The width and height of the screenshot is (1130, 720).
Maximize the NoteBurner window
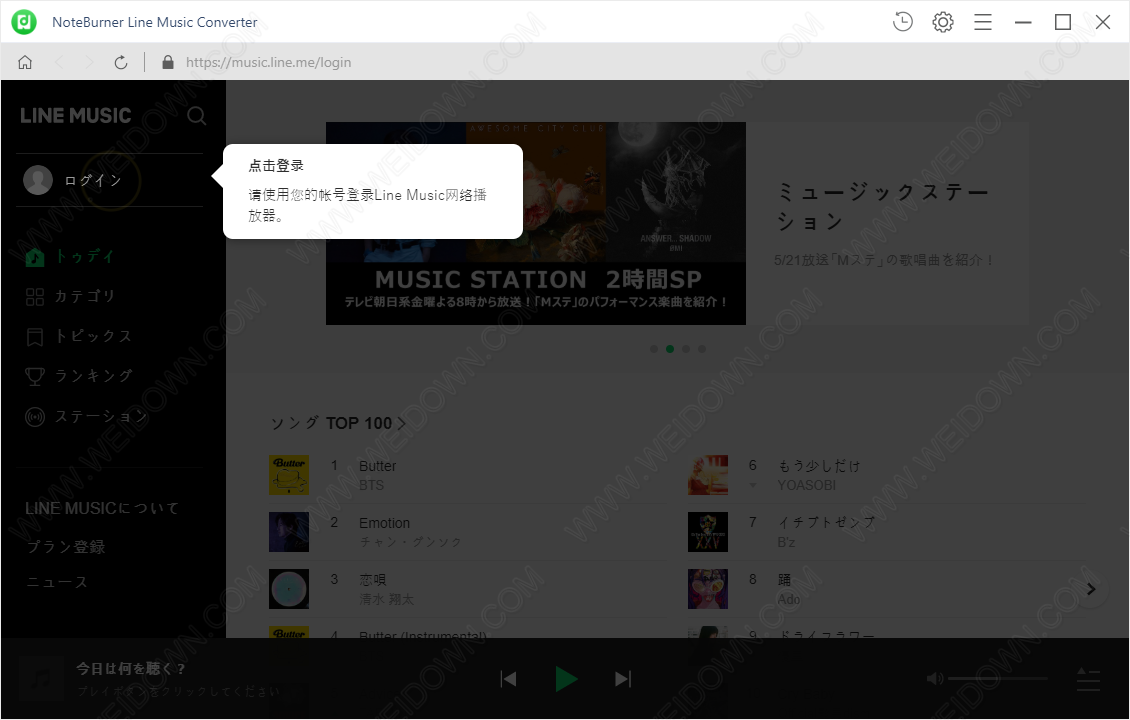[x=1062, y=22]
